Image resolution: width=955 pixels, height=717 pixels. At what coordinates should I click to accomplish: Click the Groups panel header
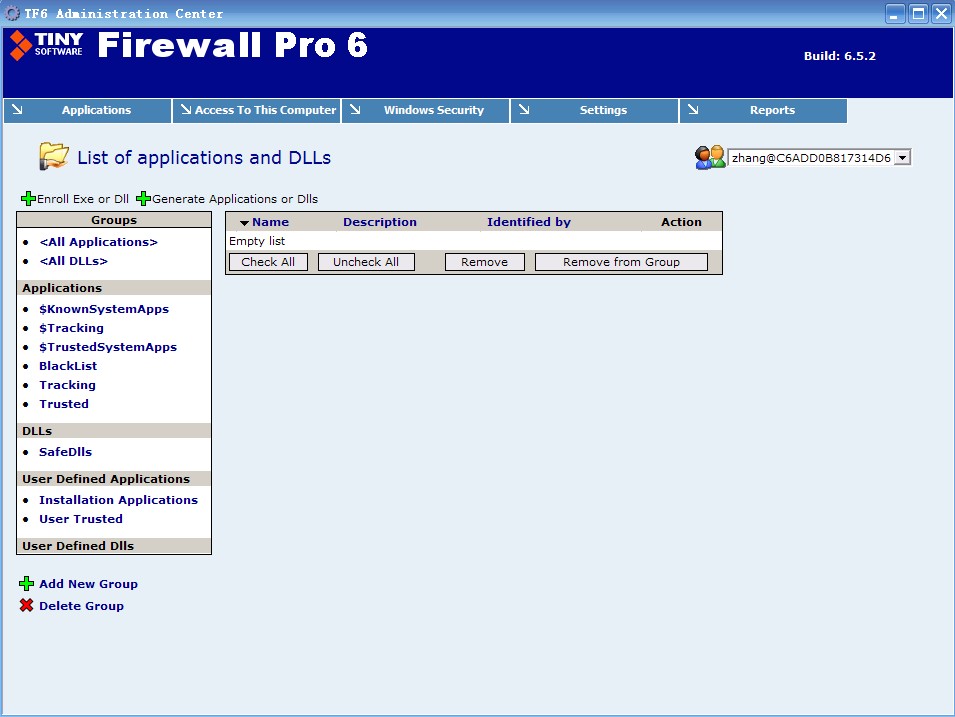[114, 220]
